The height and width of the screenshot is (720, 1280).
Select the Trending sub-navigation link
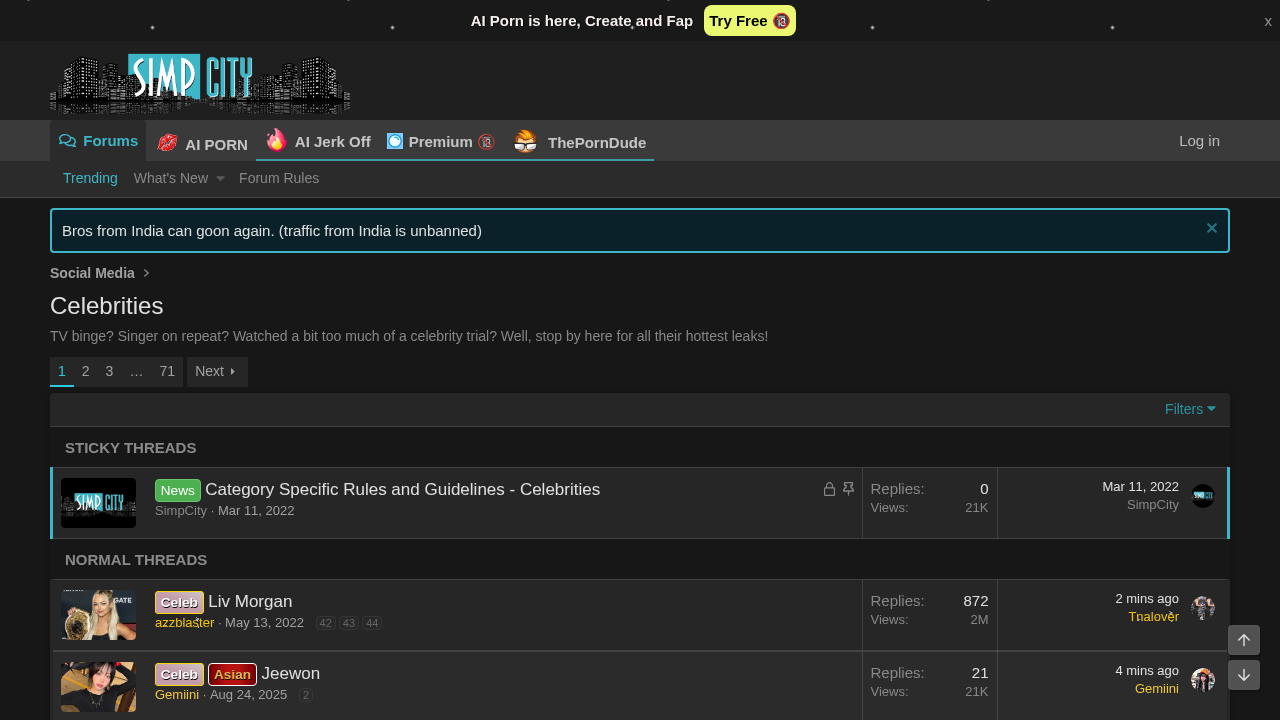[x=90, y=178]
